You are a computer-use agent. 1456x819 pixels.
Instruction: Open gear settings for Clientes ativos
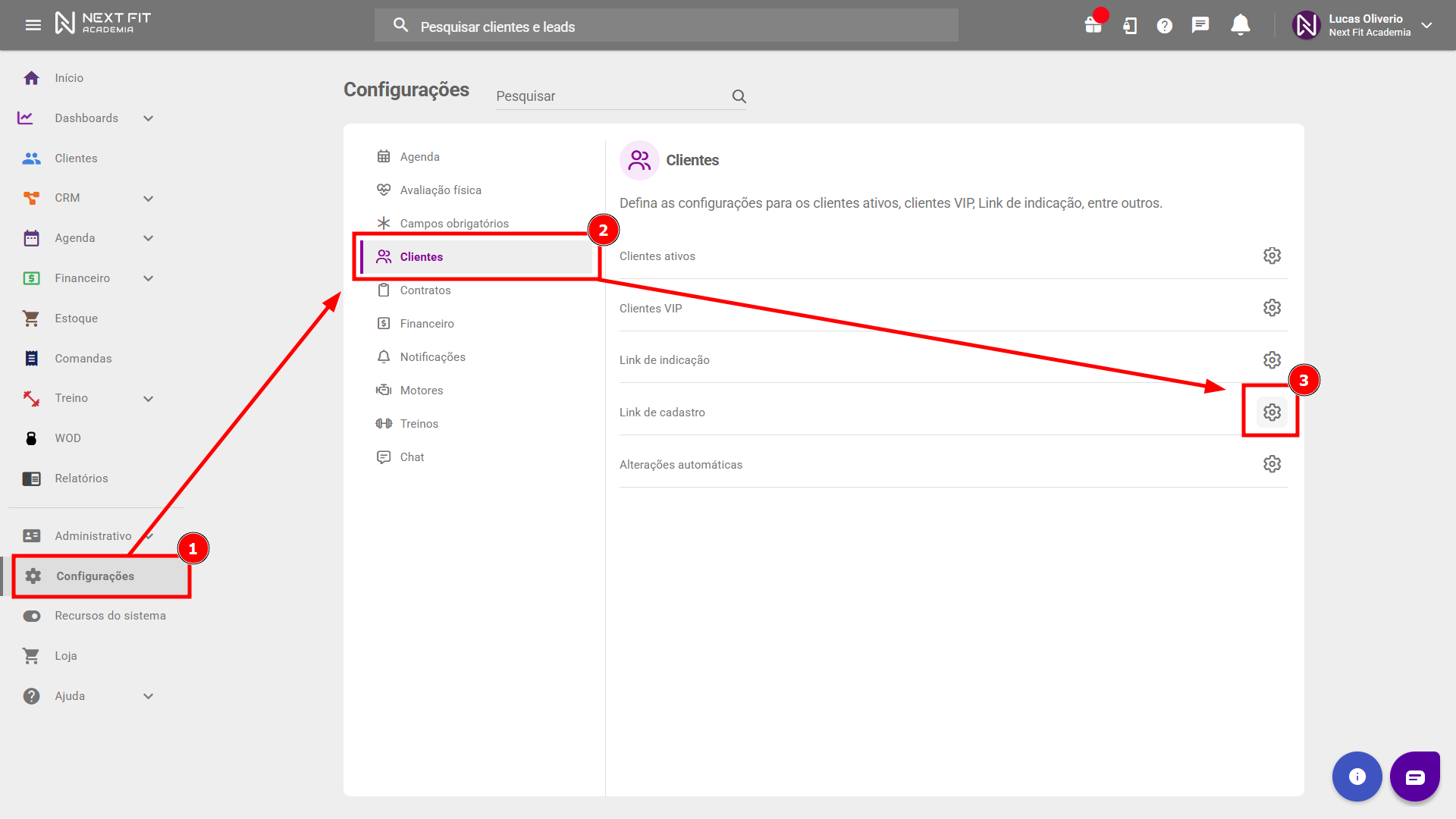click(1272, 256)
